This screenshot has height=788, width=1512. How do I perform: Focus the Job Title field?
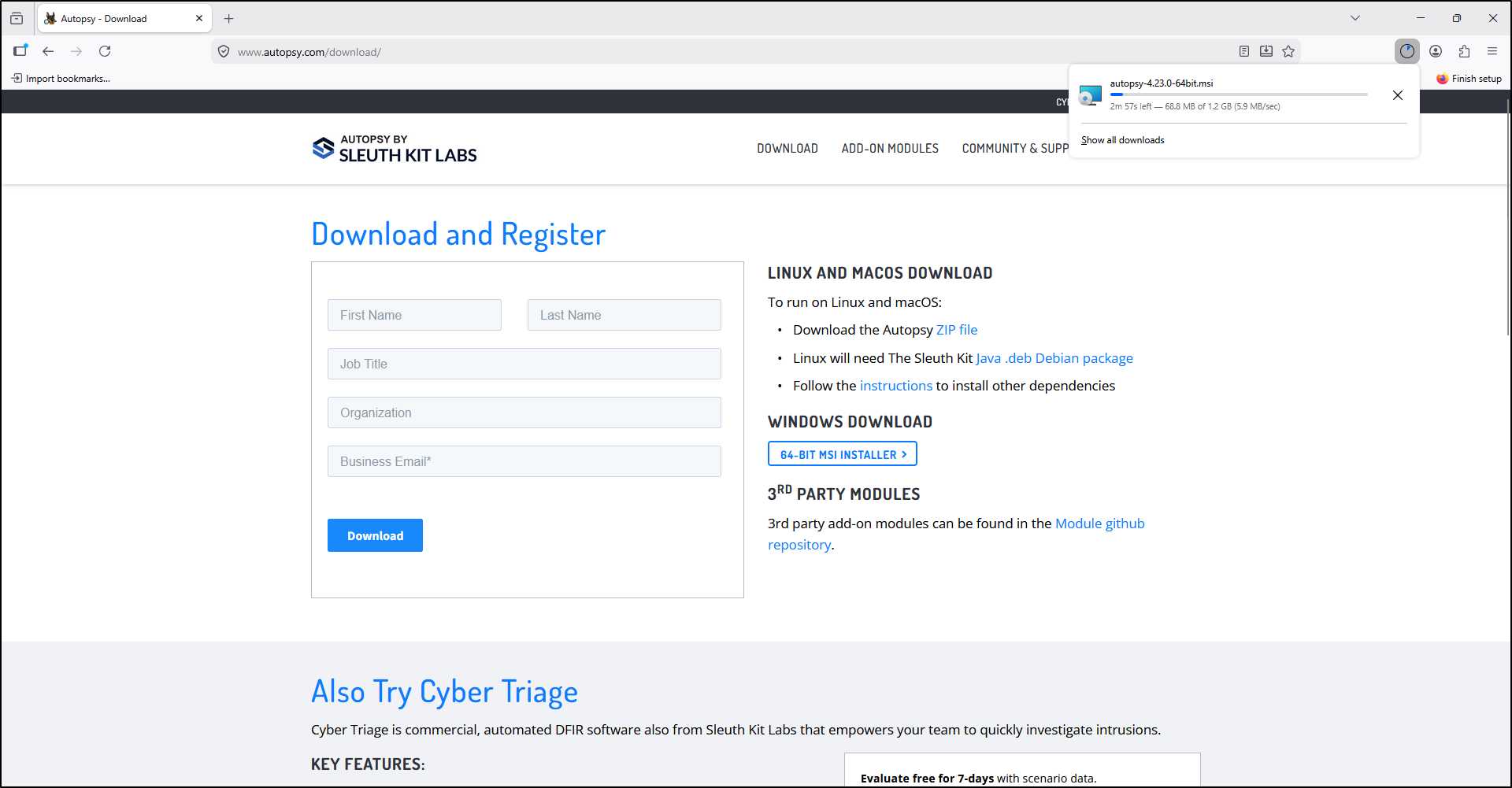click(x=524, y=364)
